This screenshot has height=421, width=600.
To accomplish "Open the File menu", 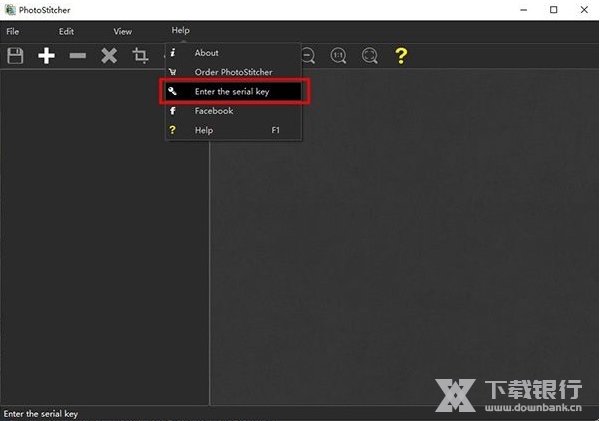I will pyautogui.click(x=13, y=31).
